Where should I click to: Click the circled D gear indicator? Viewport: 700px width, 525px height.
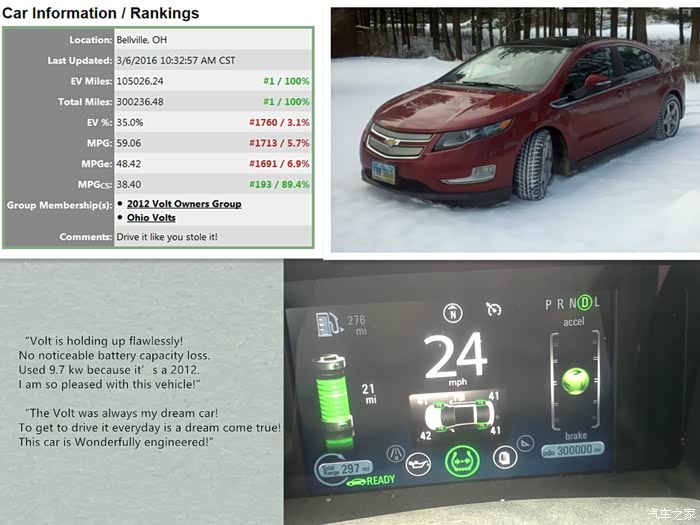[586, 303]
